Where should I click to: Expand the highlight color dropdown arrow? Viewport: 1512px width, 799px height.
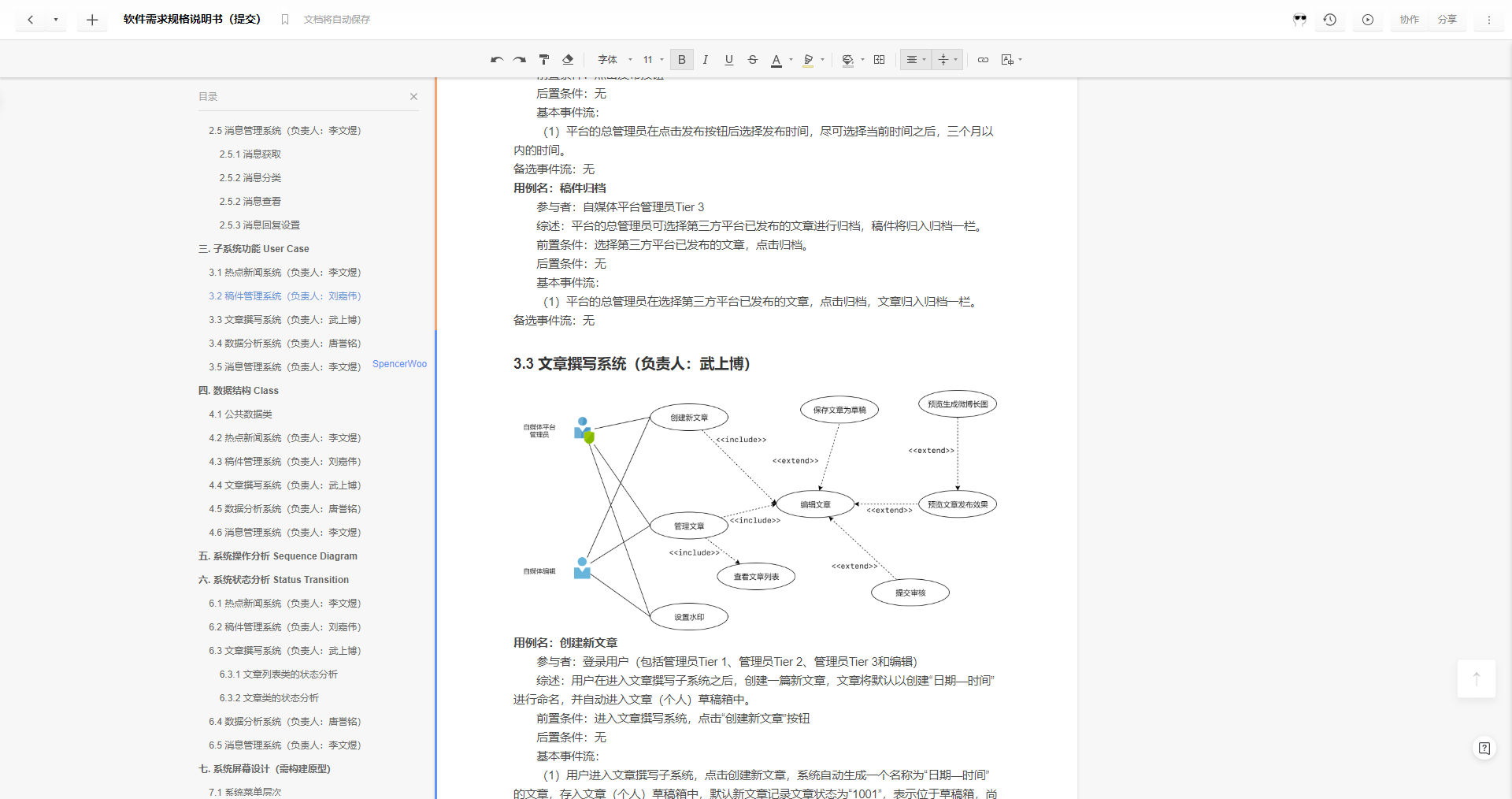[x=822, y=60]
